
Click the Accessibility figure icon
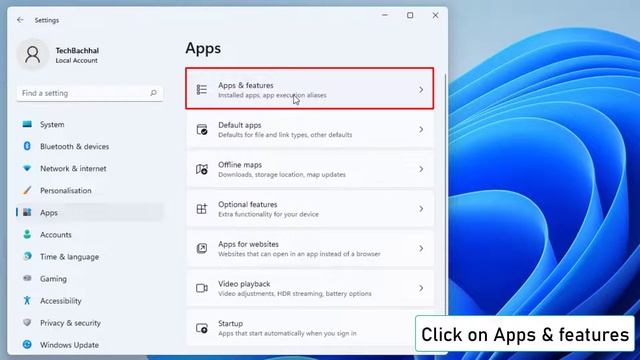point(27,300)
